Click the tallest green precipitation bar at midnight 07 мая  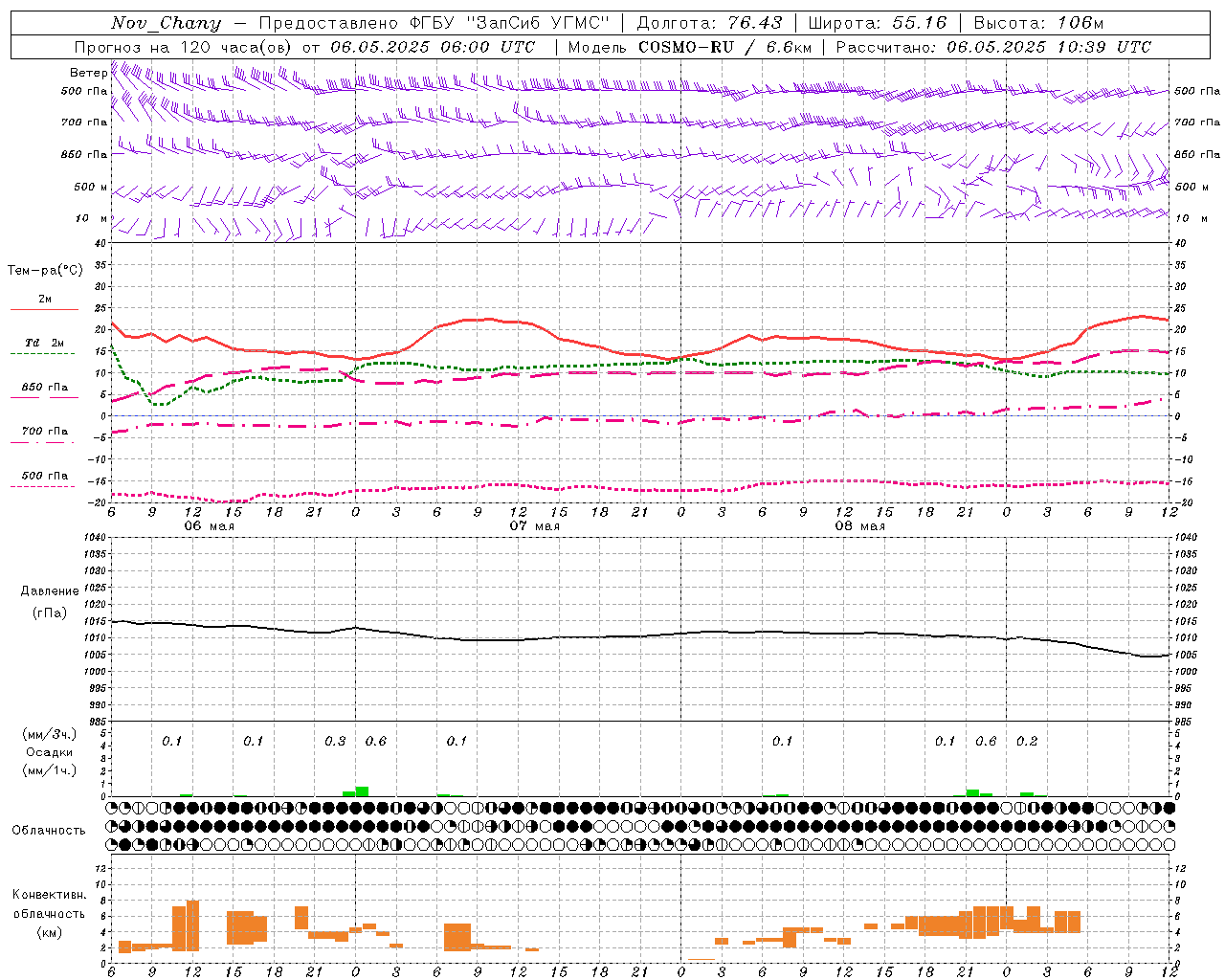click(x=362, y=791)
